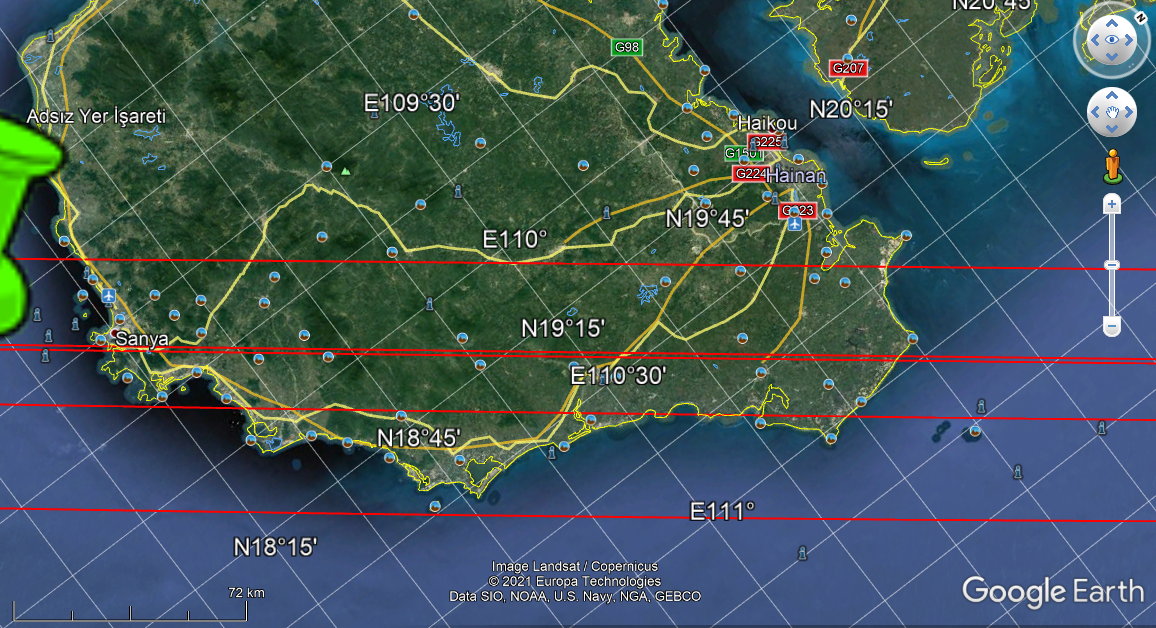Open the 'Adsız Yer İşareti' placemark label
Image resolution: width=1156 pixels, height=628 pixels.
[96, 116]
